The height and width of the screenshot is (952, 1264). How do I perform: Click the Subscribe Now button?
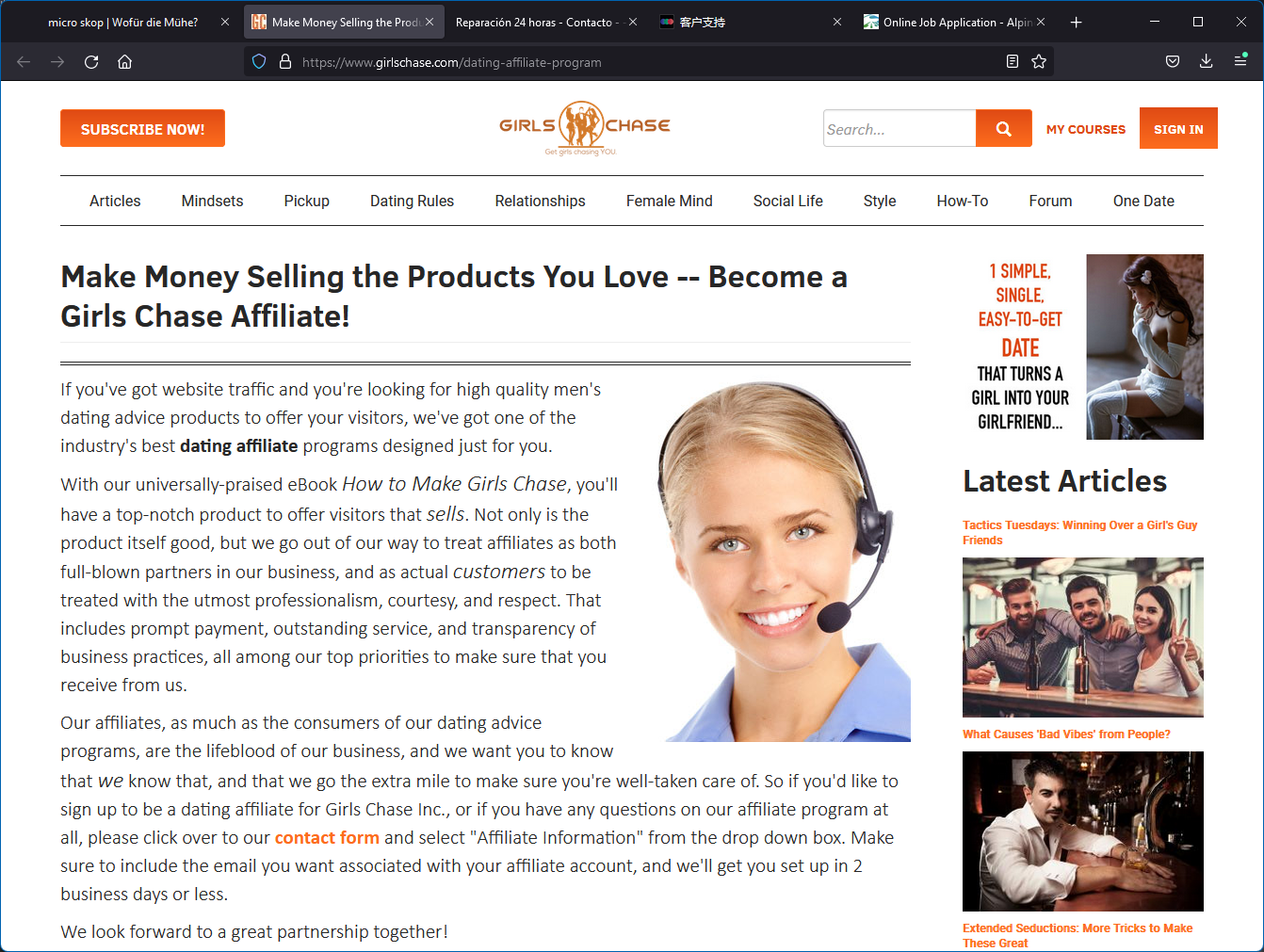(x=142, y=129)
